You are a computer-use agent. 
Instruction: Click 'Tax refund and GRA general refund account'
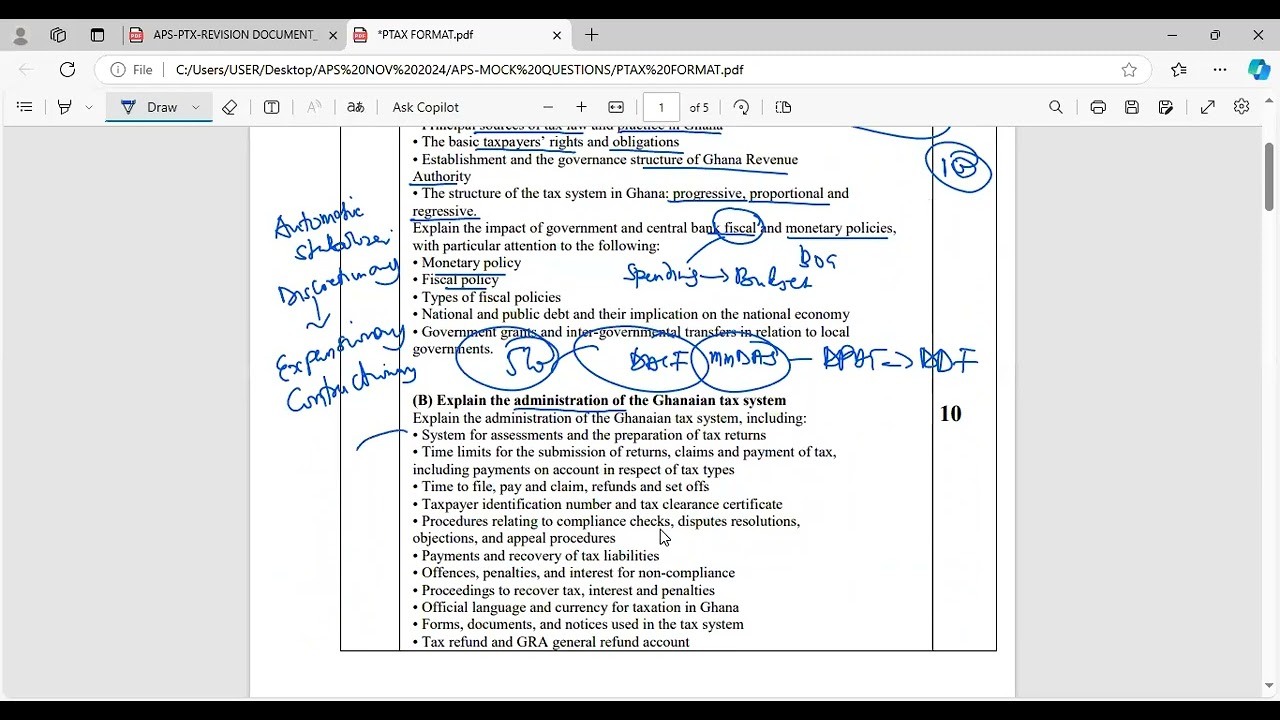coord(555,642)
